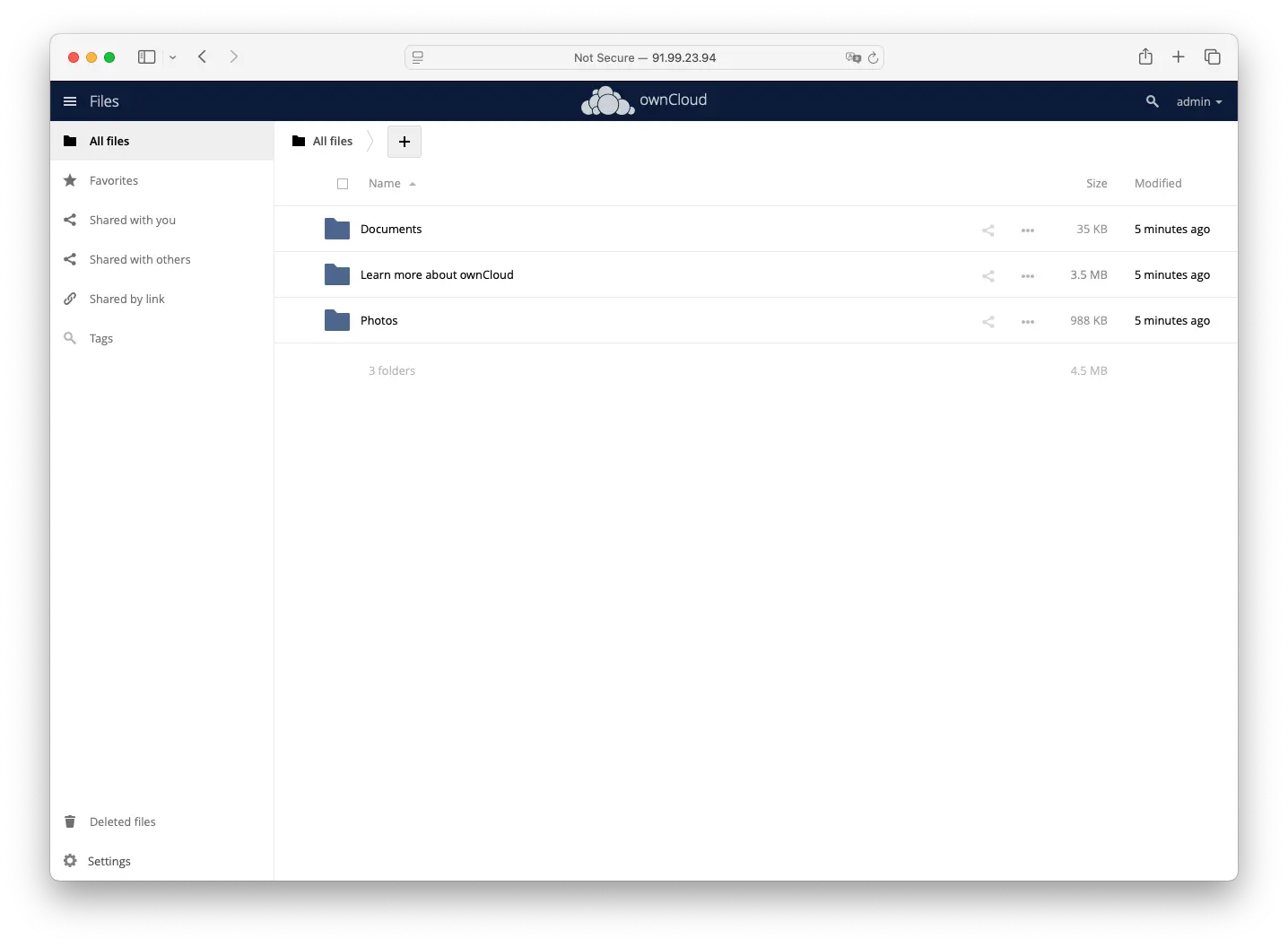The height and width of the screenshot is (947, 1288).
Task: Select Favorites in the sidebar
Action: [113, 180]
